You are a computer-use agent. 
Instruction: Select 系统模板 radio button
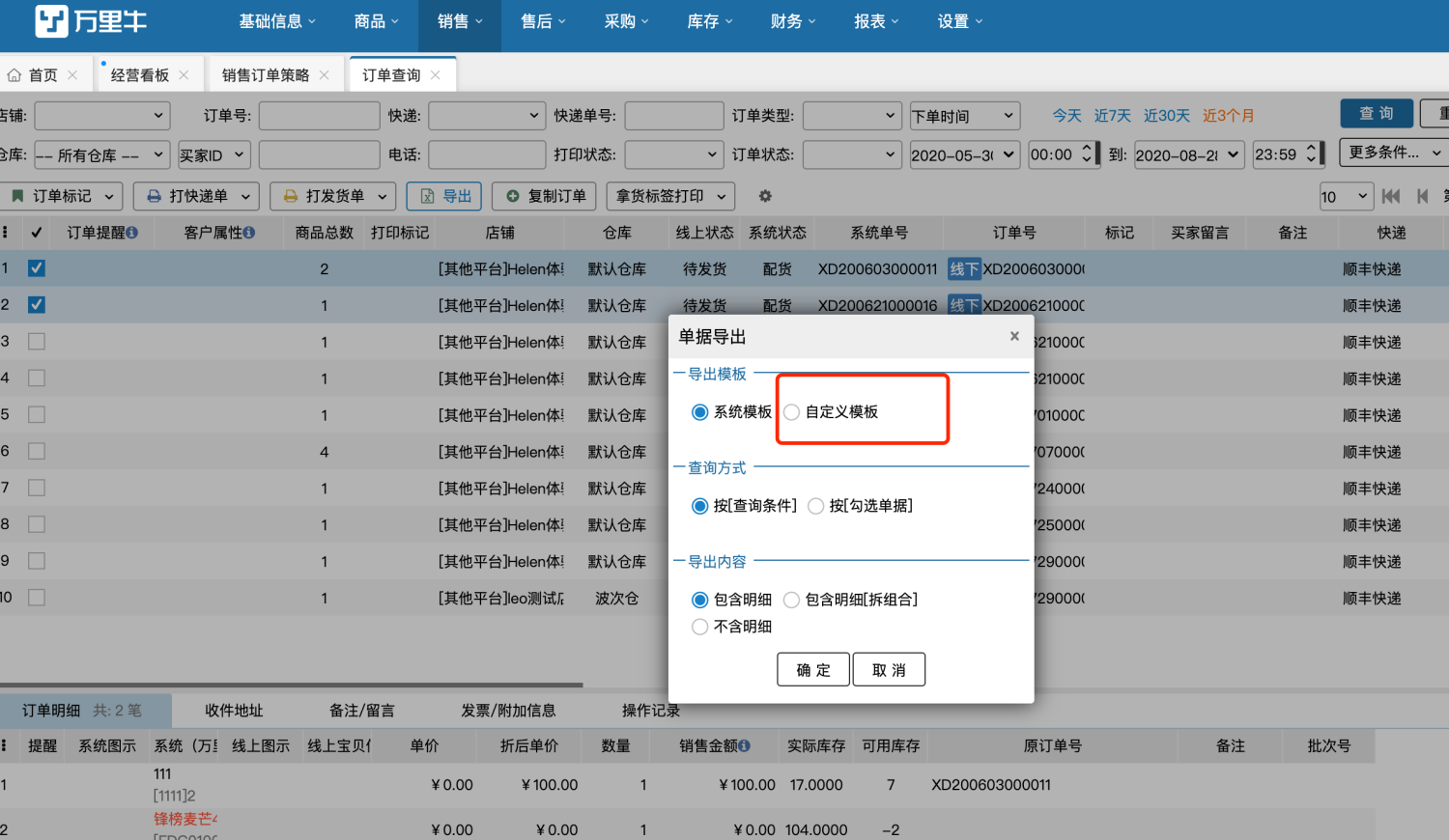click(x=700, y=412)
